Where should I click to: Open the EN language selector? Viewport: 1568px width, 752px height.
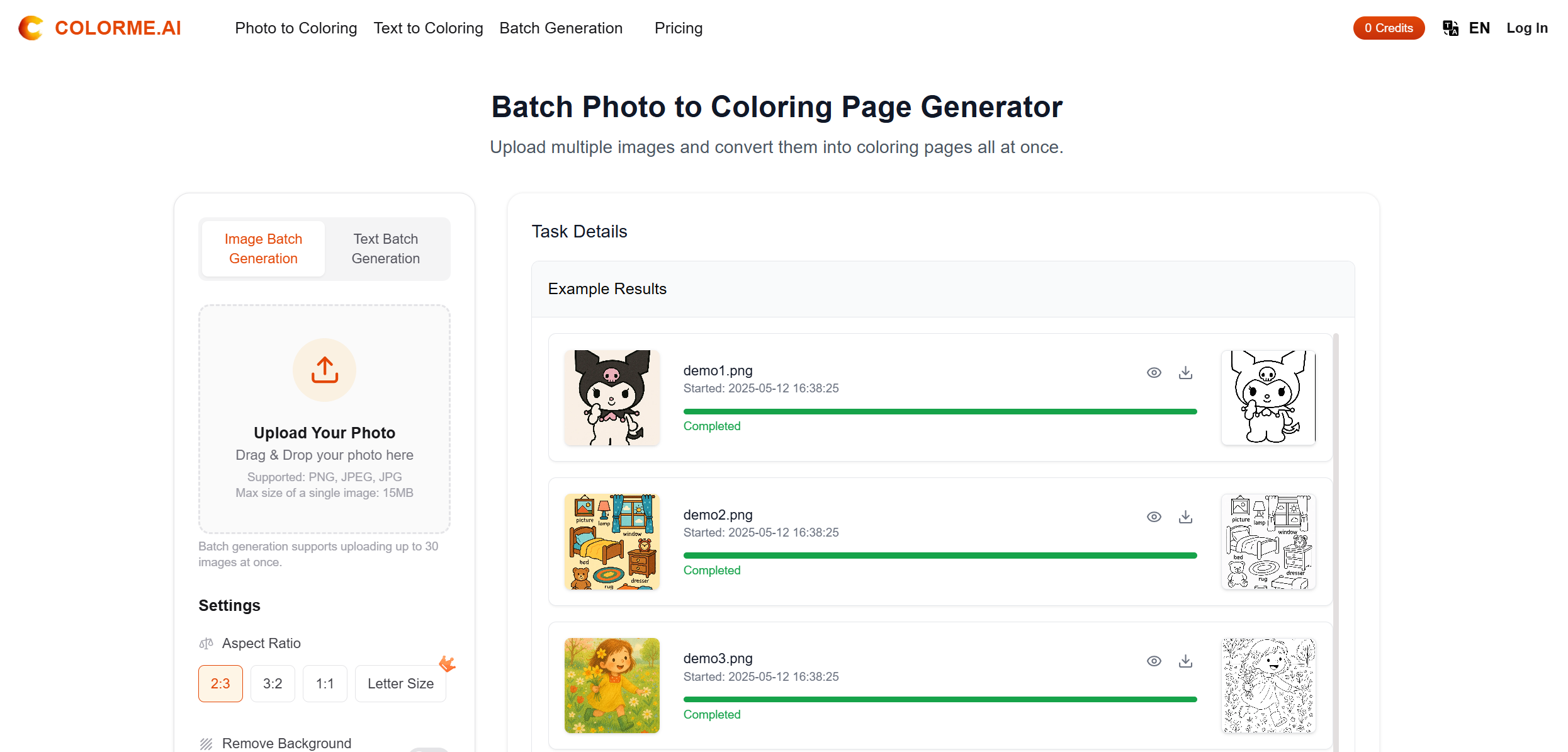(1479, 28)
